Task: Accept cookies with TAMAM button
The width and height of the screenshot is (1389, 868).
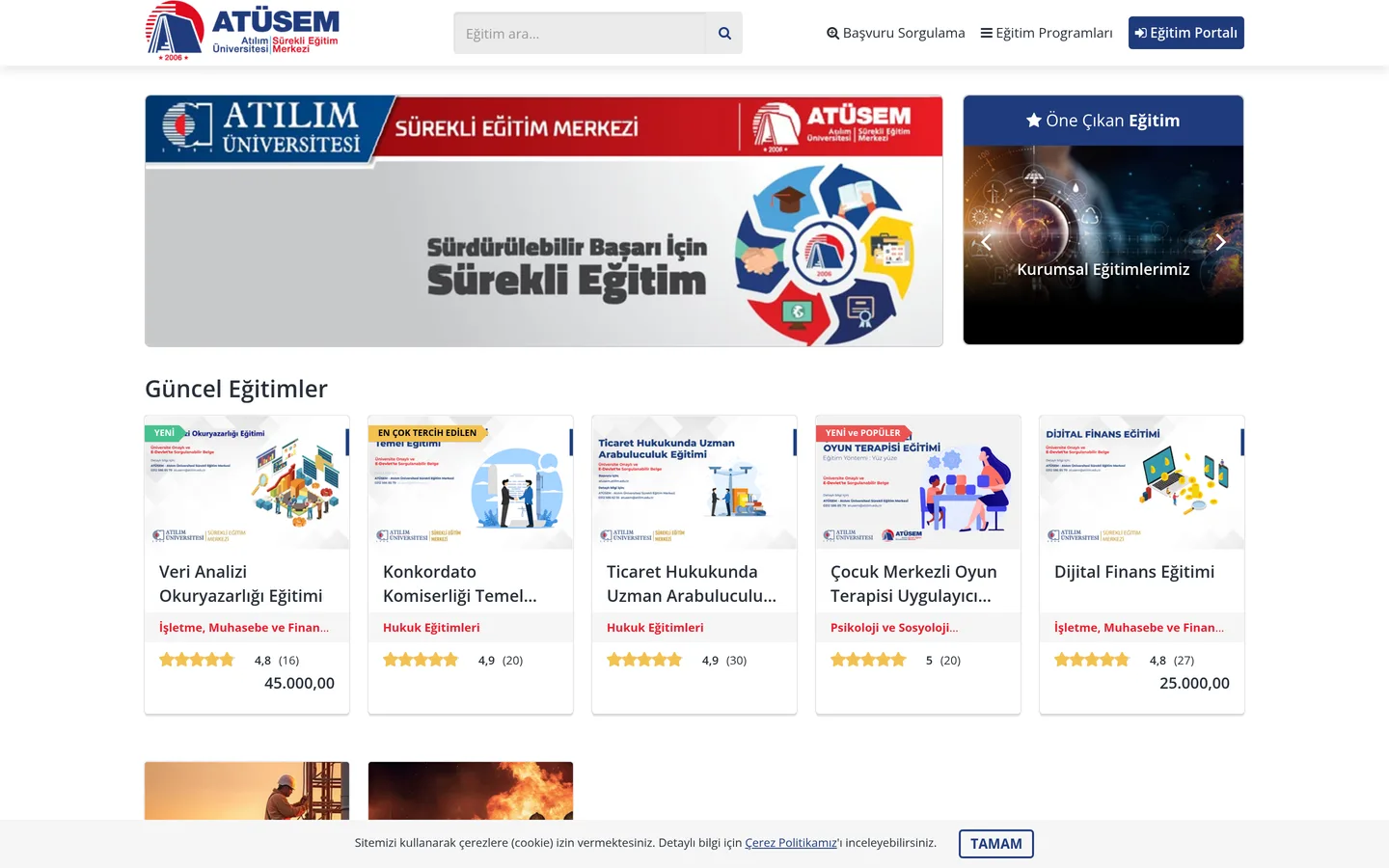Action: (996, 844)
